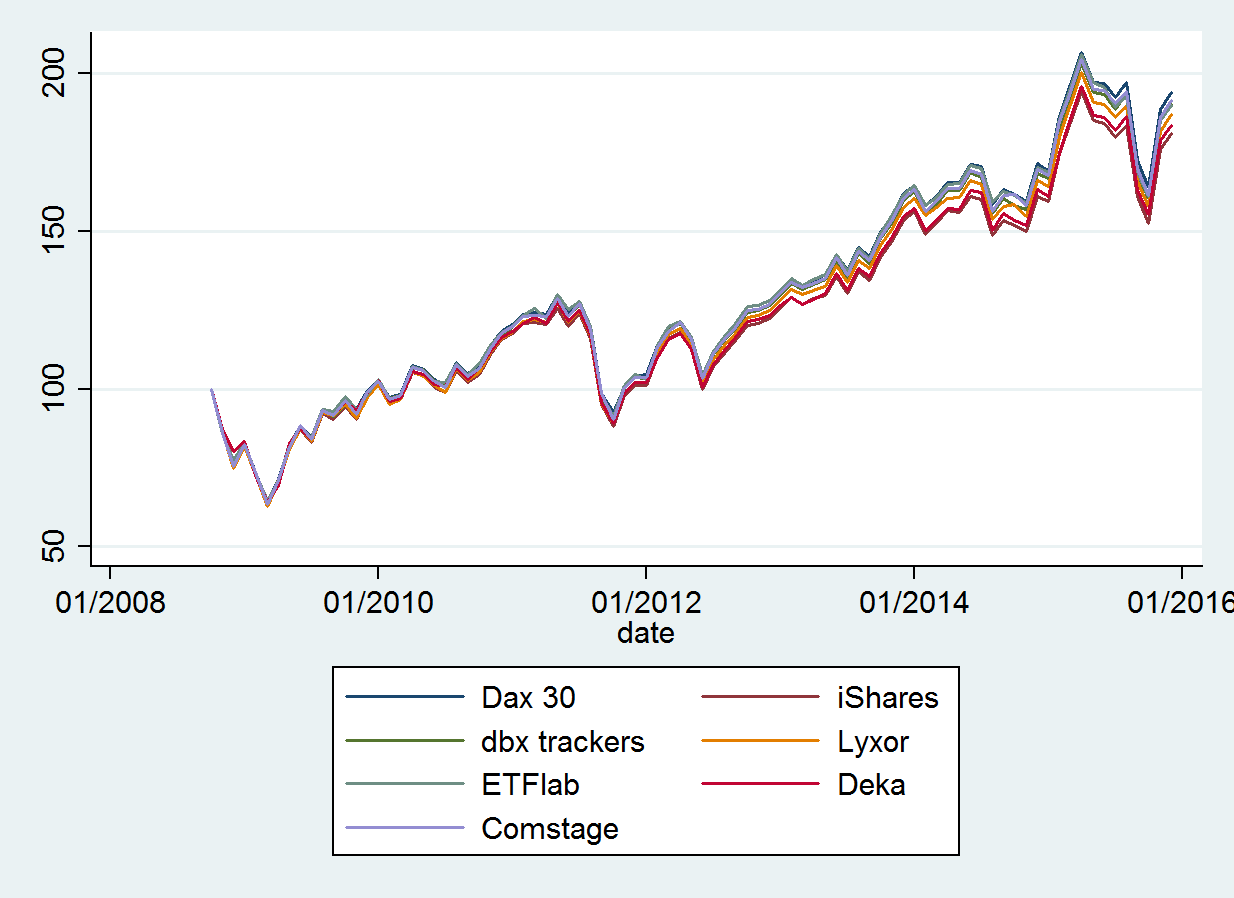Click the iShares legend line swatch
1234x898 pixels.
tap(760, 697)
